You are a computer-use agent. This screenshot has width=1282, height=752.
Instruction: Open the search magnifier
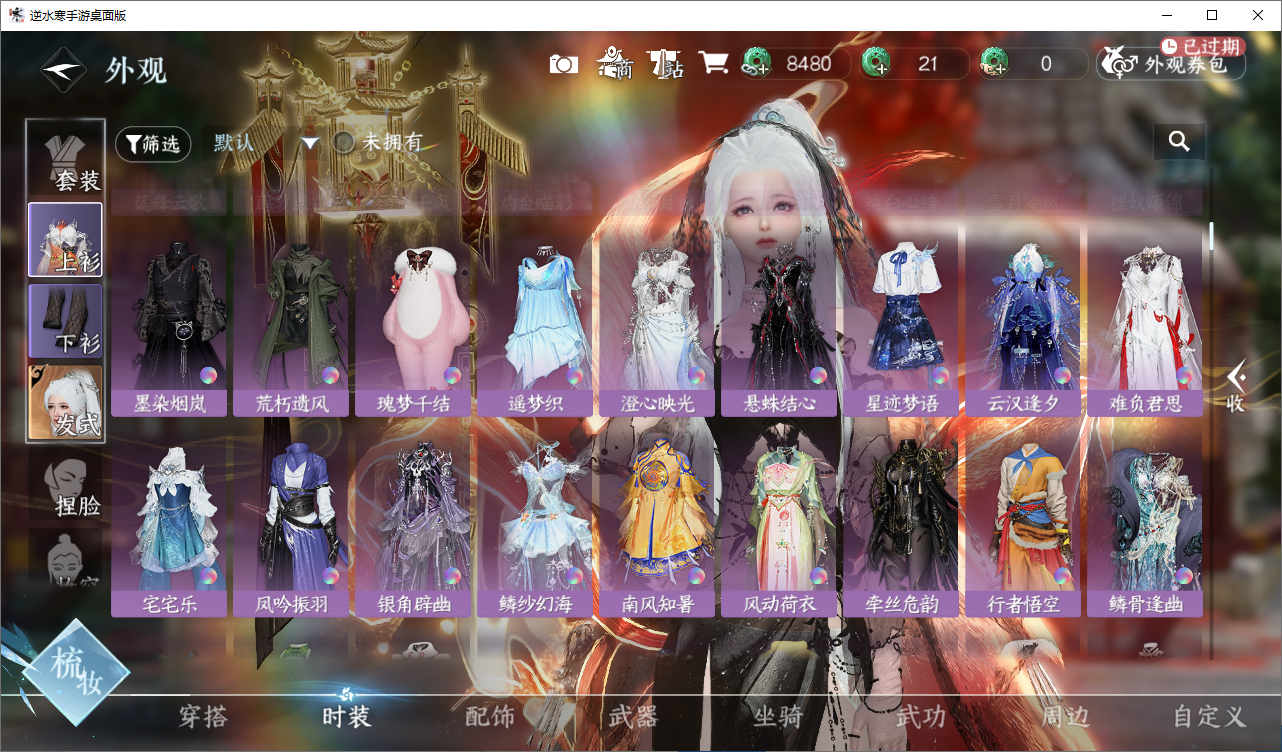point(1179,142)
